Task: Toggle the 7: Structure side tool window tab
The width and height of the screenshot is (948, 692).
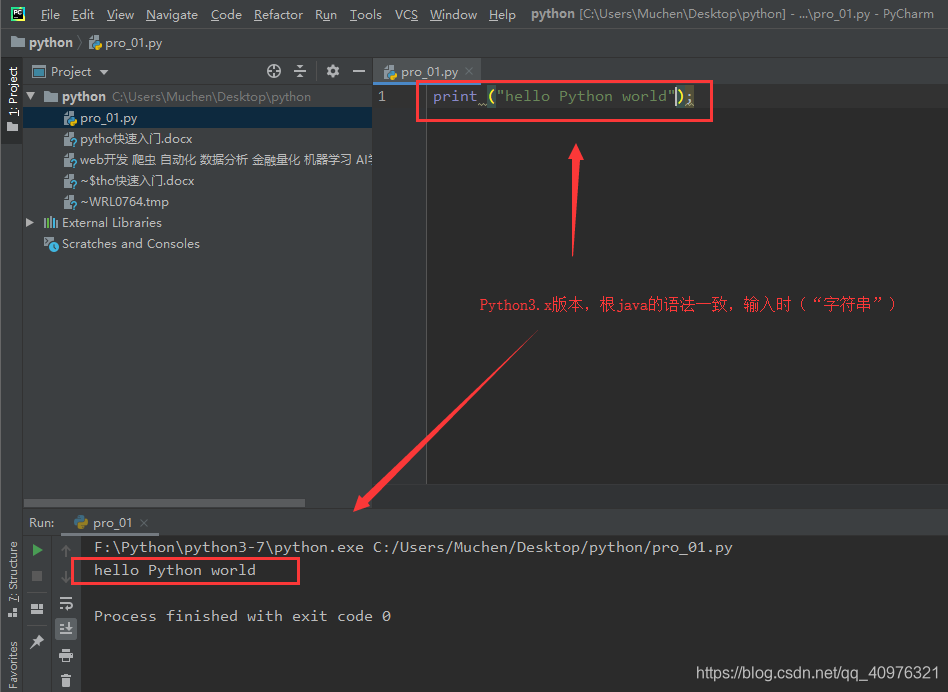Action: pyautogui.click(x=13, y=580)
